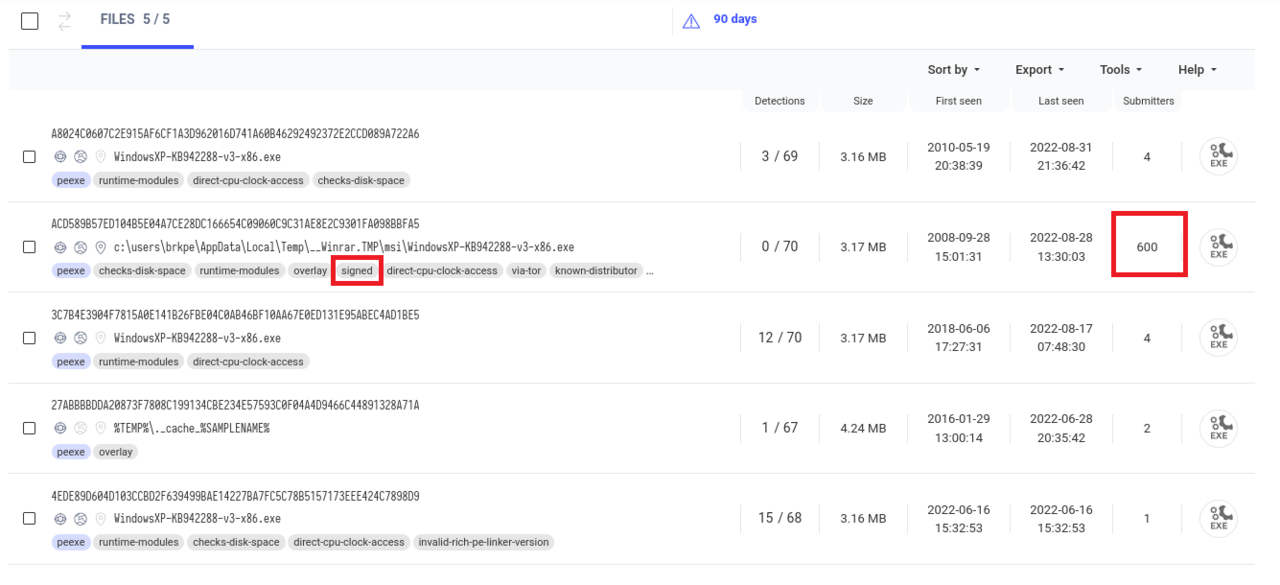Screen dimensions: 1280x585
Task: Click the second round icon in the 3C7B4E3904 row
Action: tap(80, 338)
